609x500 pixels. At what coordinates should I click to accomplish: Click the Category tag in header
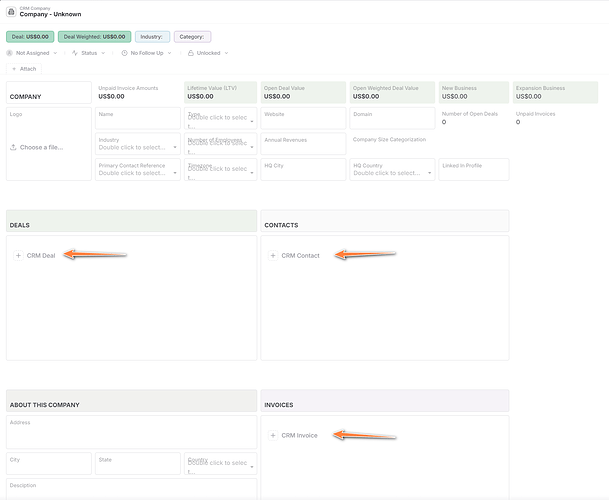point(192,36)
